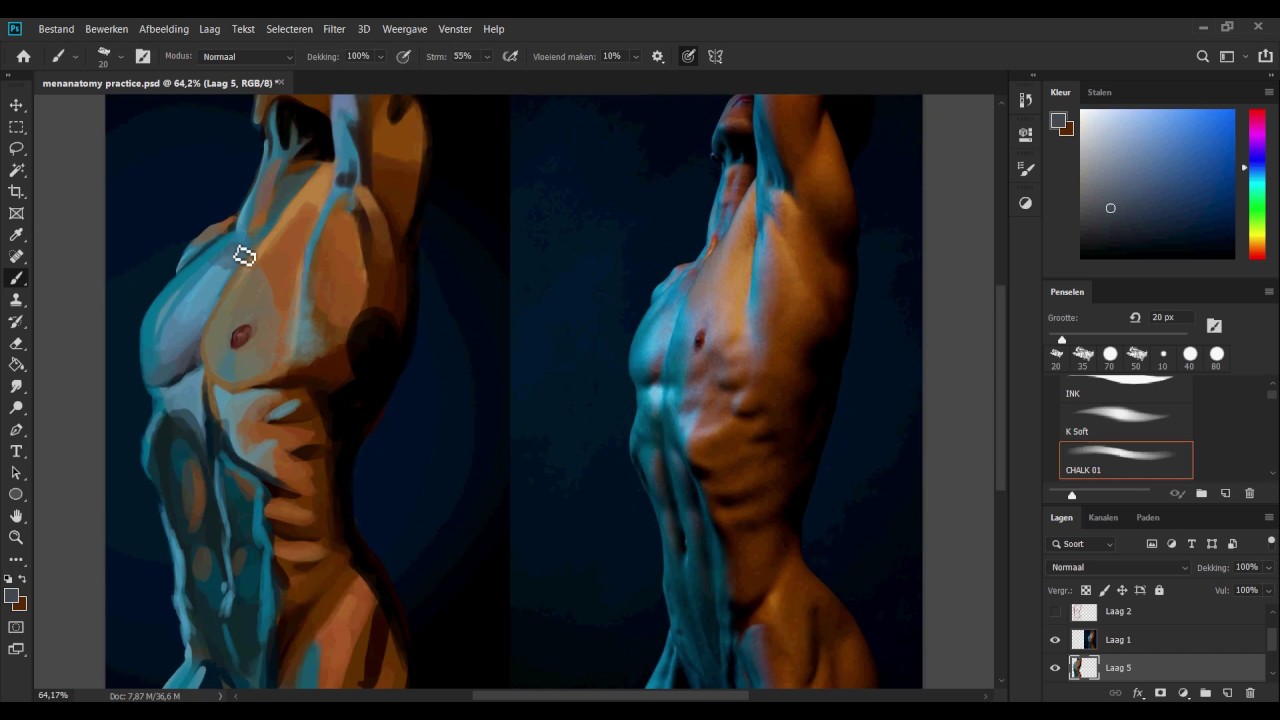Select the Clone Stamp tool
1280x720 pixels.
(x=16, y=300)
